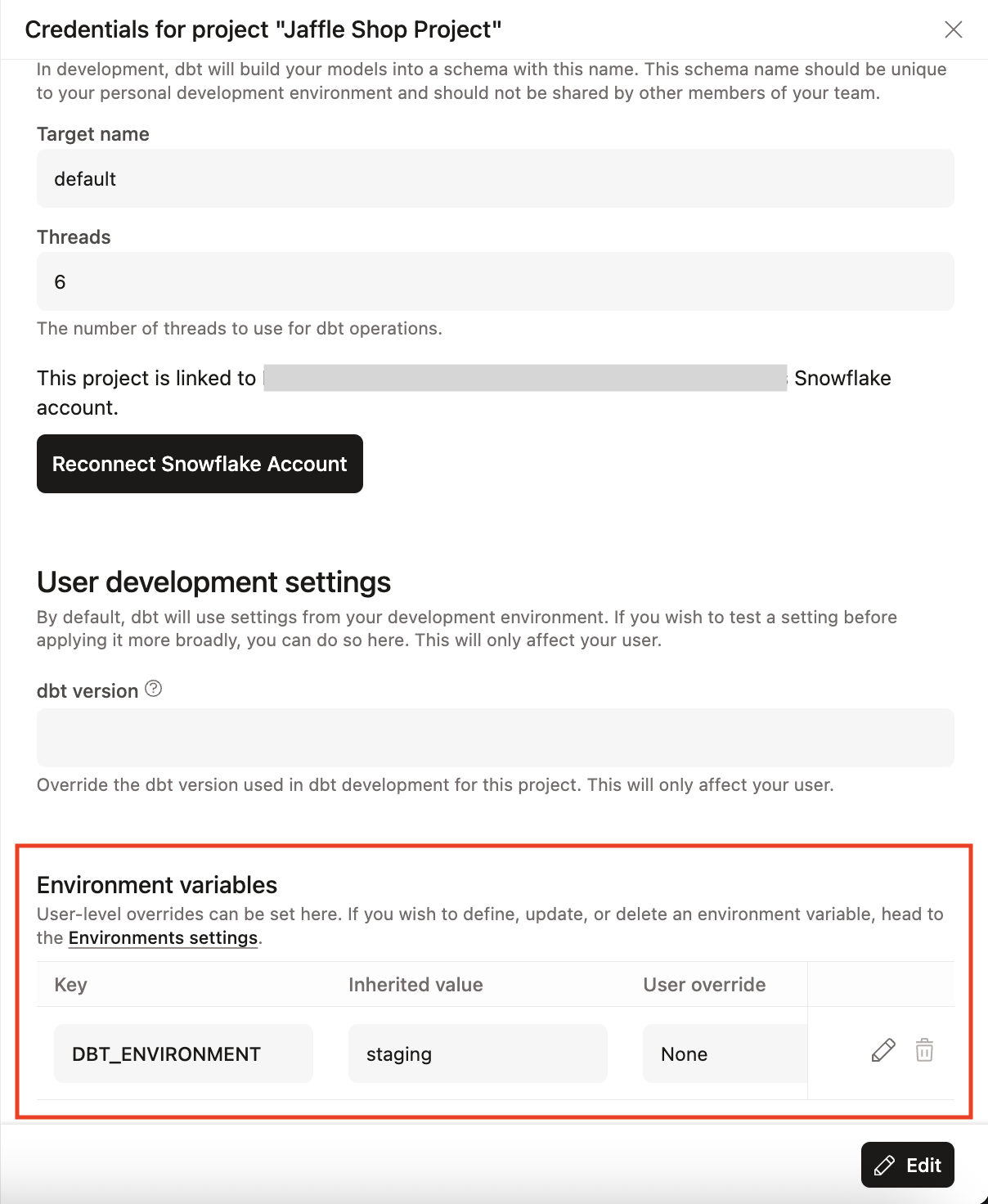
Task: Click the Target name field showing default
Action: (x=495, y=178)
